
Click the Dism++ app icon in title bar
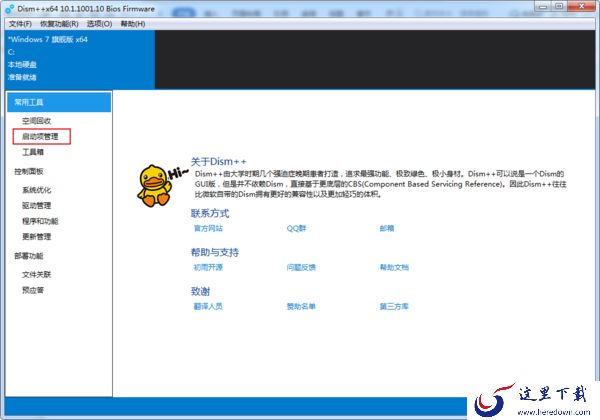(x=10, y=8)
